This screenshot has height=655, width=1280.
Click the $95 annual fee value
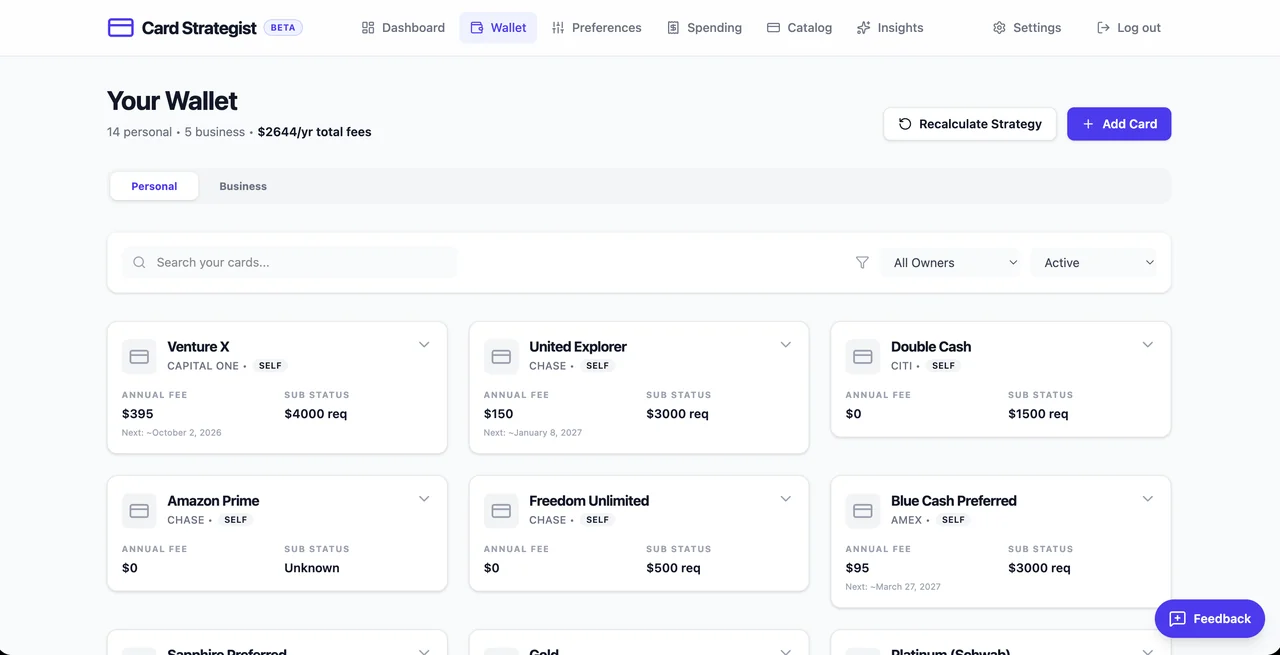coord(857,568)
